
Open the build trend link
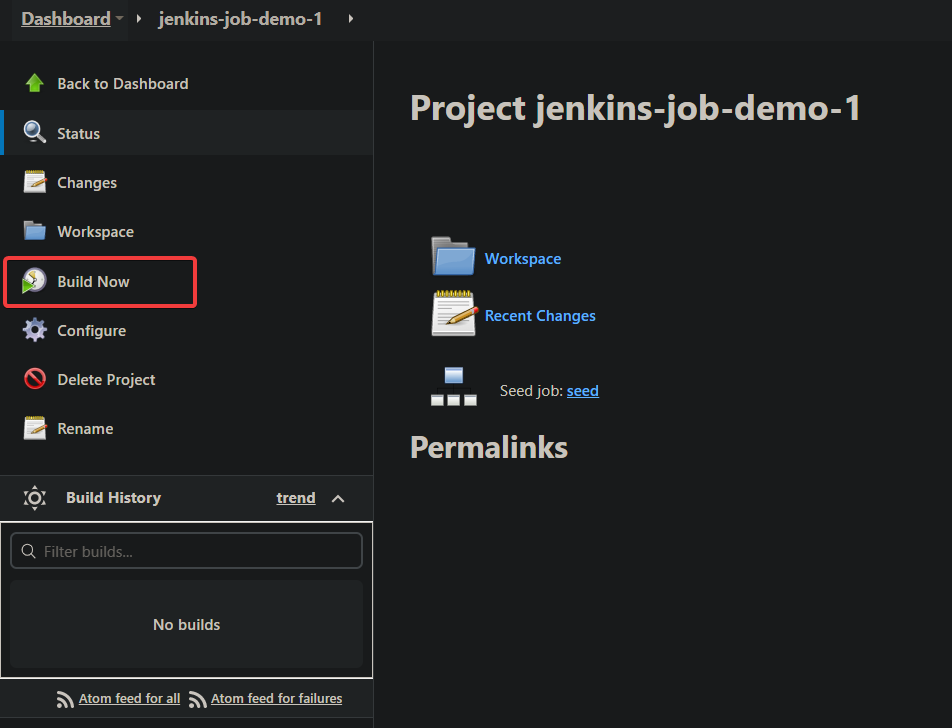point(296,498)
